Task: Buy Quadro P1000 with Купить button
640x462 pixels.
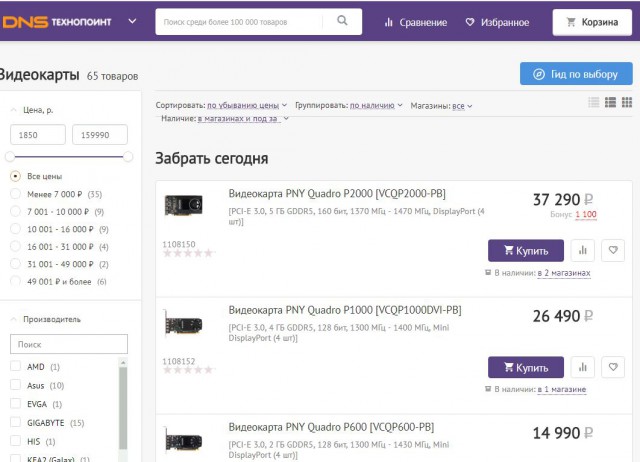Action: (526, 367)
